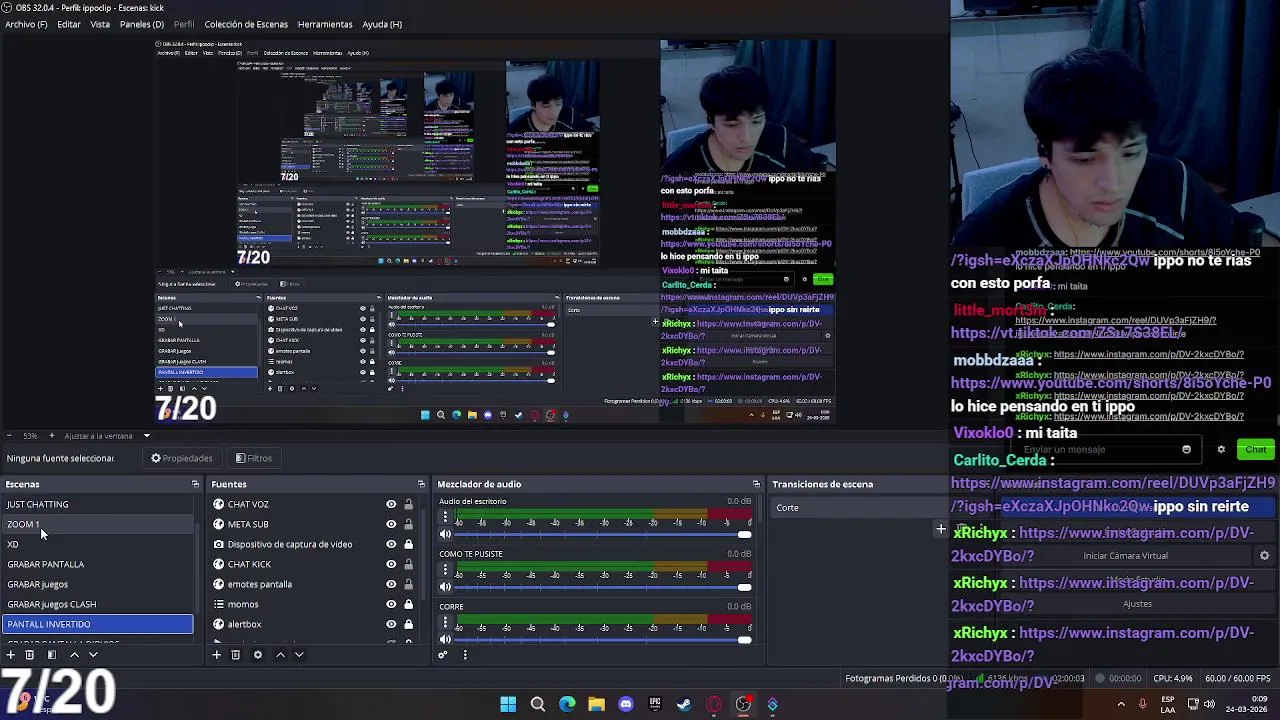Open the three-dot menu for Audio del escritorio

click(x=446, y=518)
